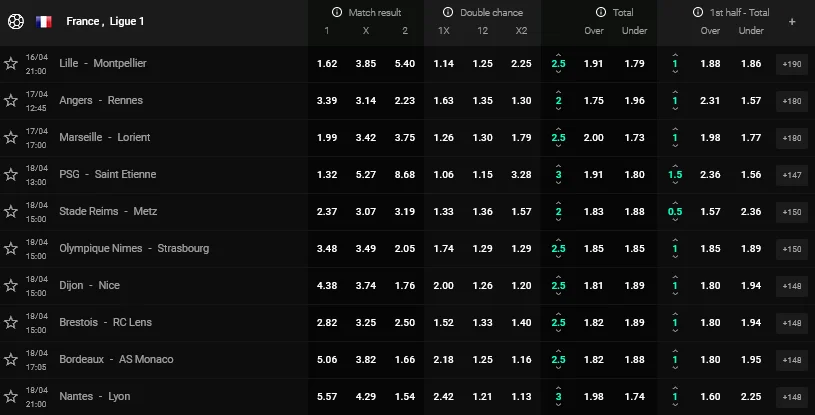
Task: Increase Total line 2.5 for Lille - Montpellier
Action: click(x=558, y=53)
